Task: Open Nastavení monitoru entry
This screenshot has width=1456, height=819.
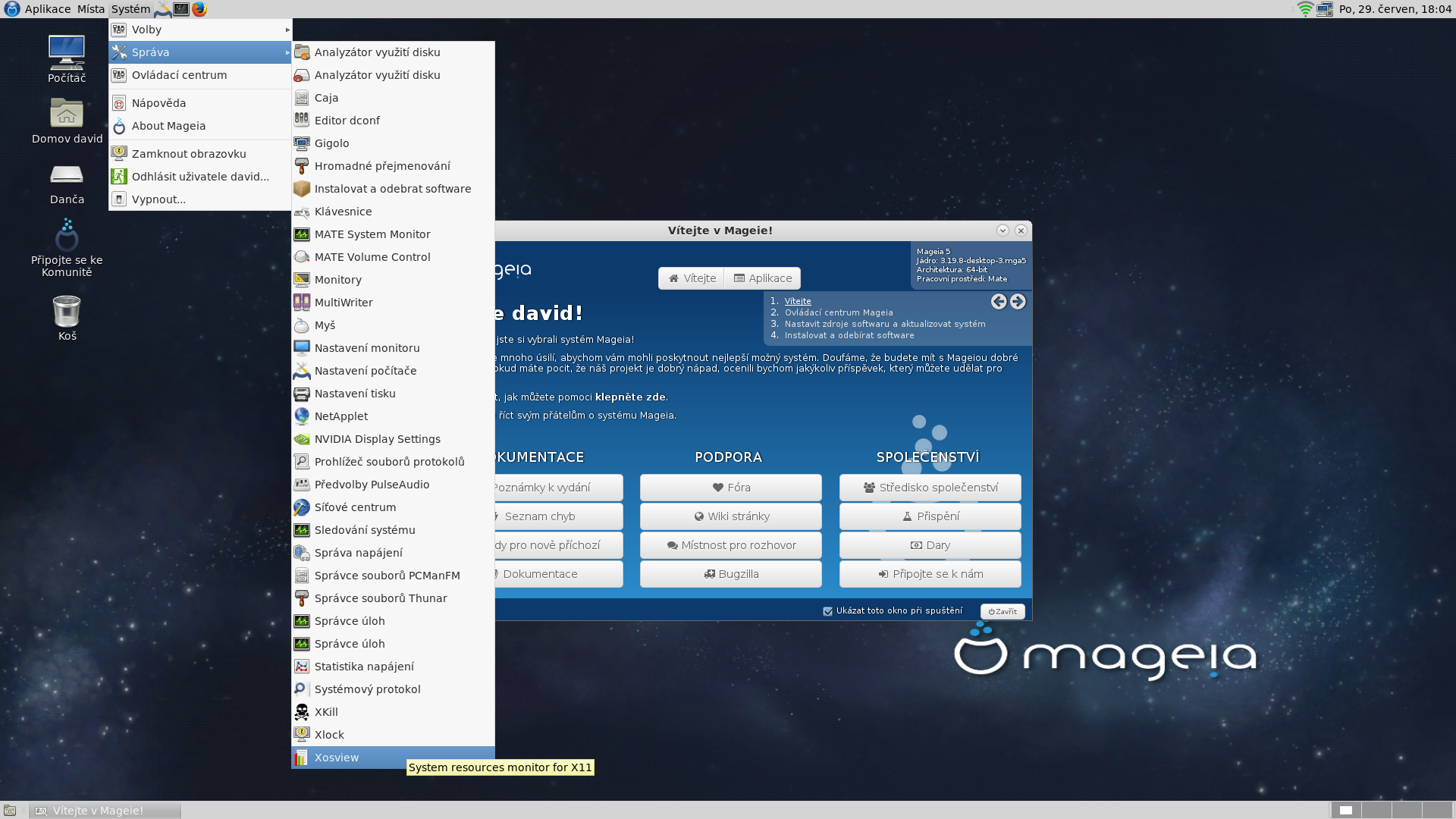Action: 393,348
